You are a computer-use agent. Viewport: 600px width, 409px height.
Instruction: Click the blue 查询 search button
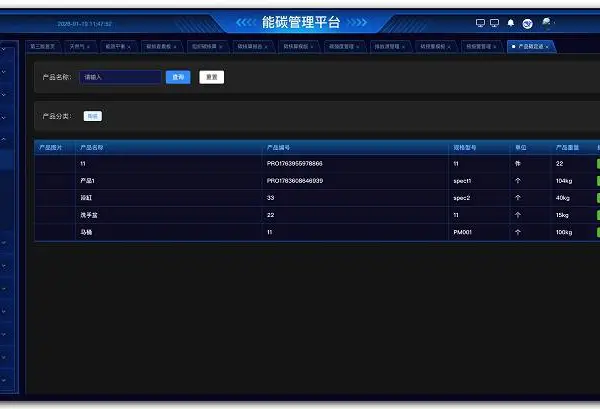(x=178, y=77)
